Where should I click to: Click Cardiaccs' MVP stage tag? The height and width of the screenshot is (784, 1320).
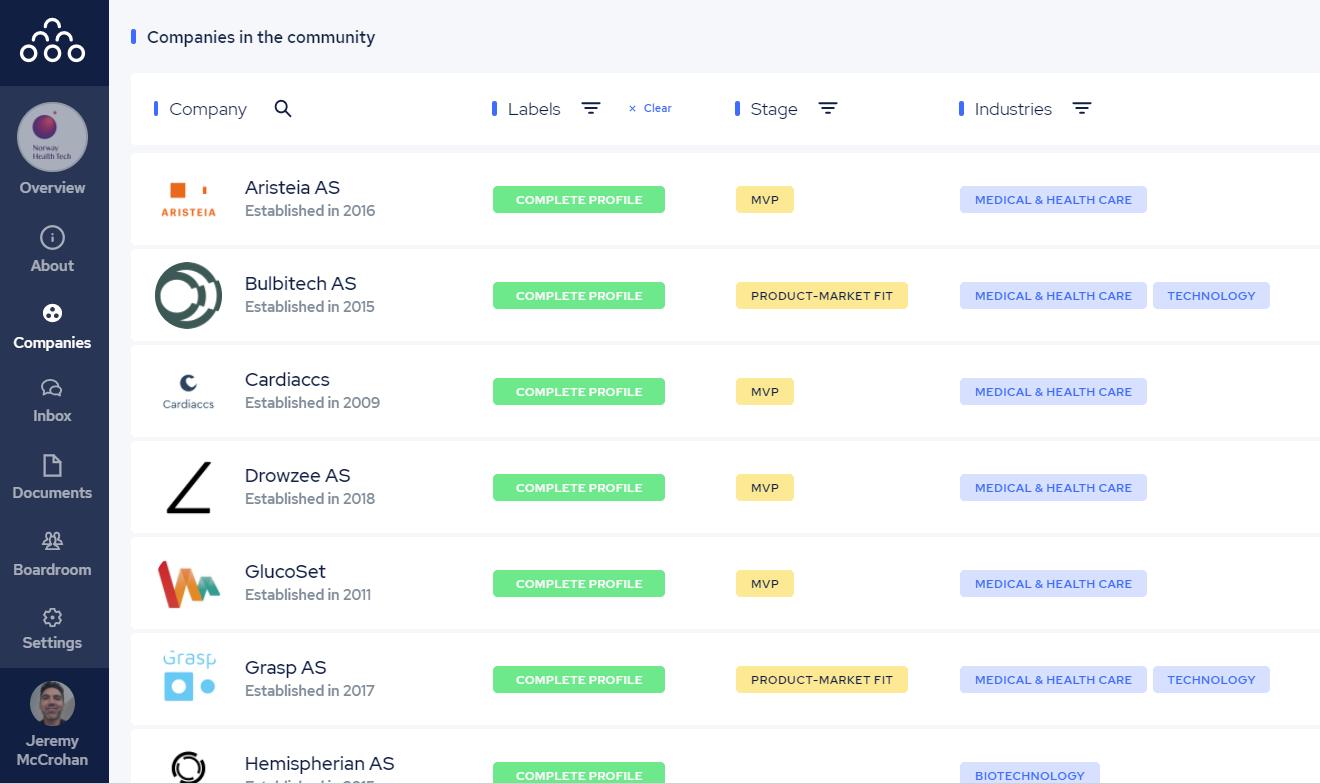tap(765, 392)
